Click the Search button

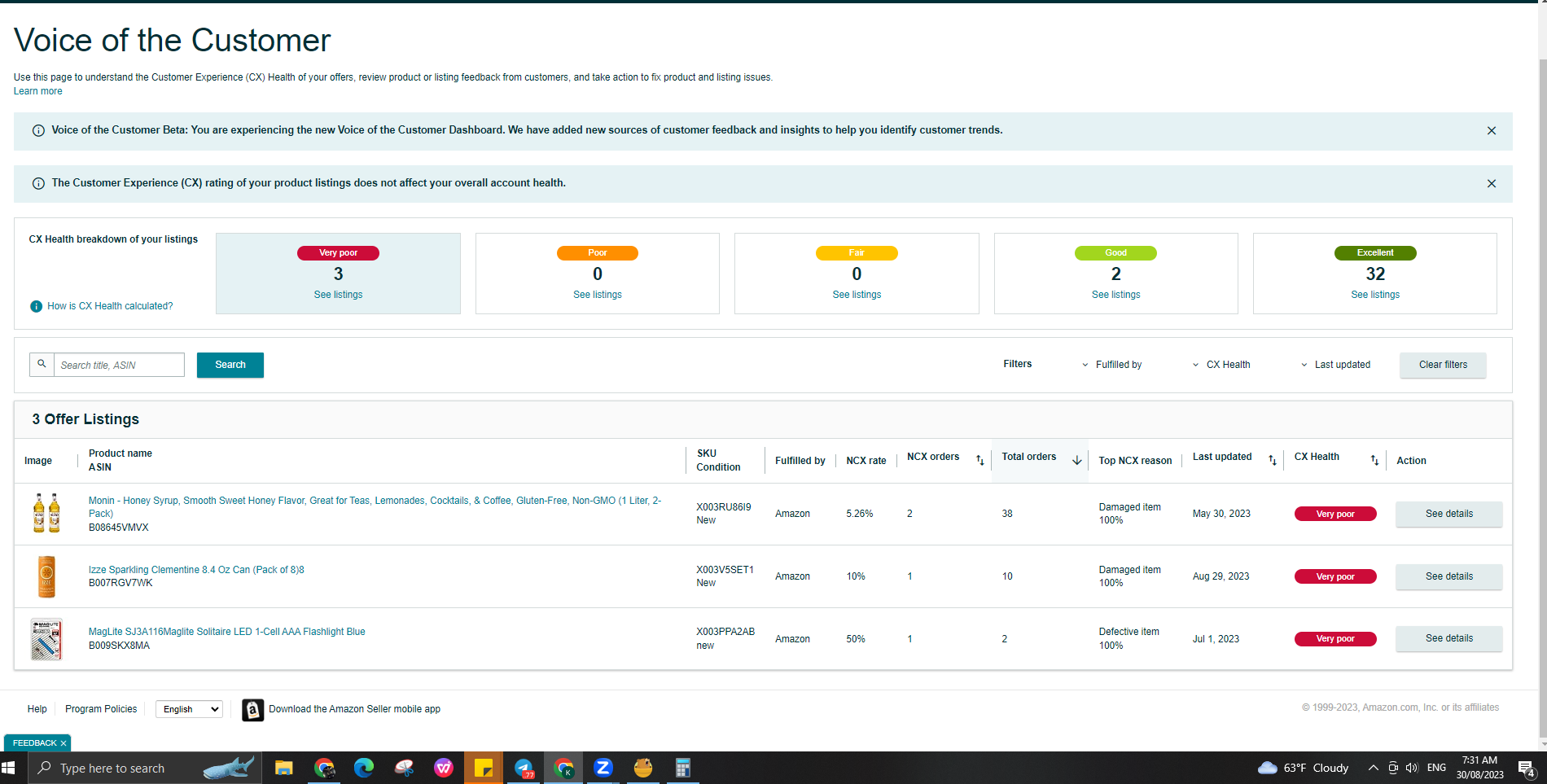[230, 365]
